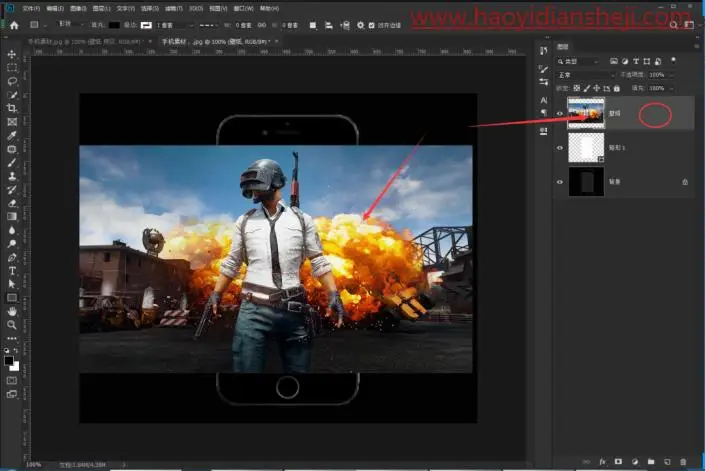Viewport: 705px width, 471px height.
Task: Select the History Brush tool
Action: [12, 190]
